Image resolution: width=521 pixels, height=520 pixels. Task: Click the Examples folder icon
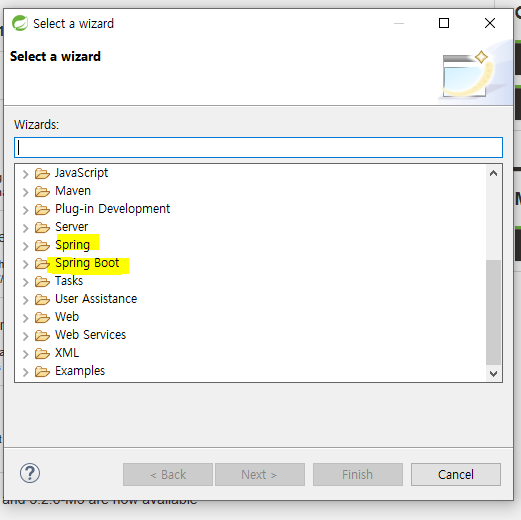(42, 371)
